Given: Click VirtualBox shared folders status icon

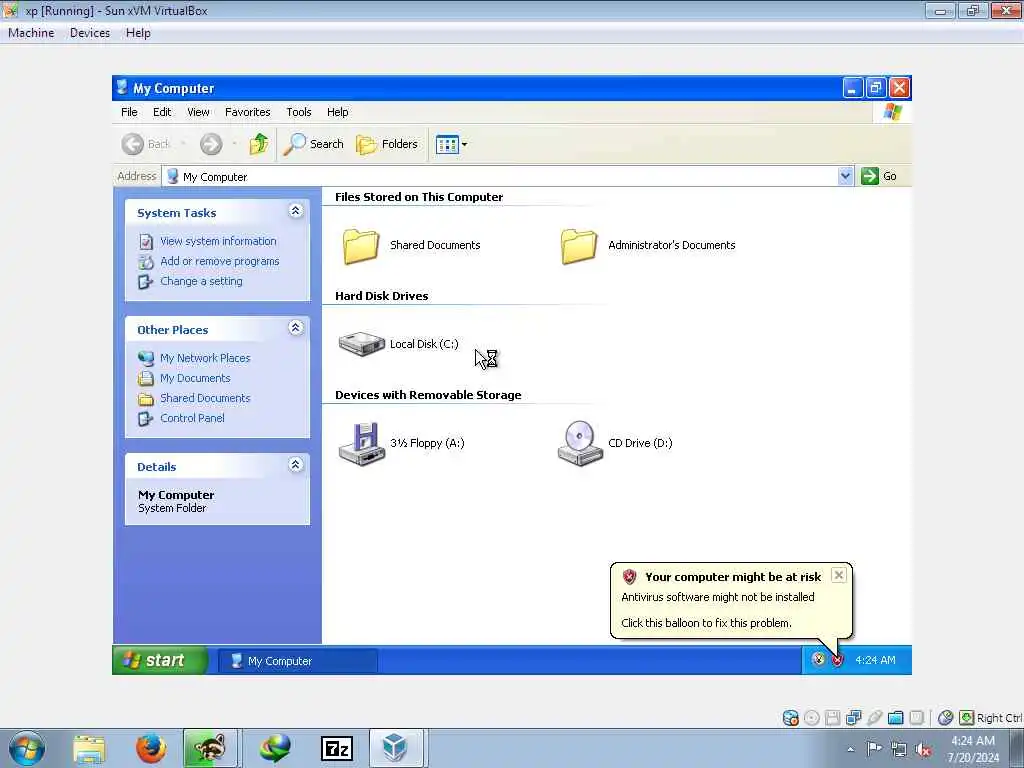Looking at the screenshot, I should tap(895, 718).
